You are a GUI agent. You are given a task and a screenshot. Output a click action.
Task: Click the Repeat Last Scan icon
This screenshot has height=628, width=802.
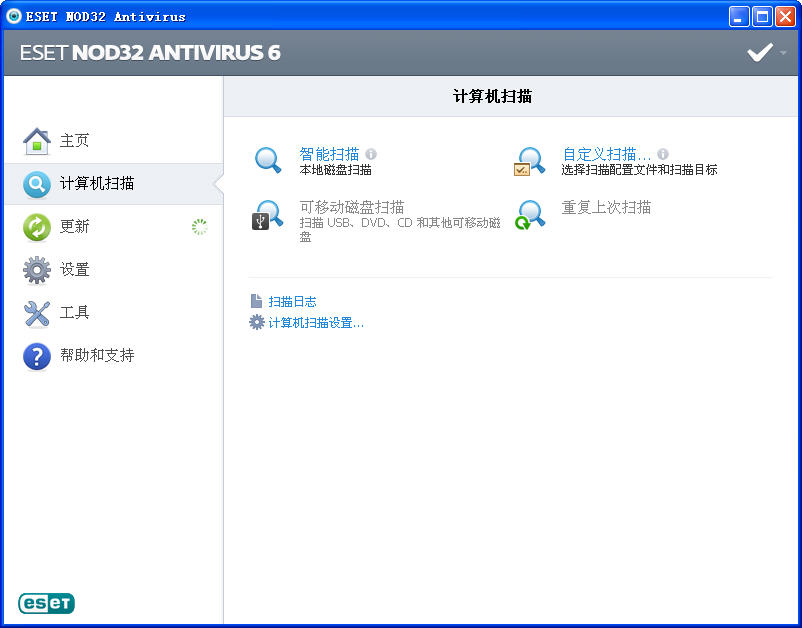[x=530, y=215]
